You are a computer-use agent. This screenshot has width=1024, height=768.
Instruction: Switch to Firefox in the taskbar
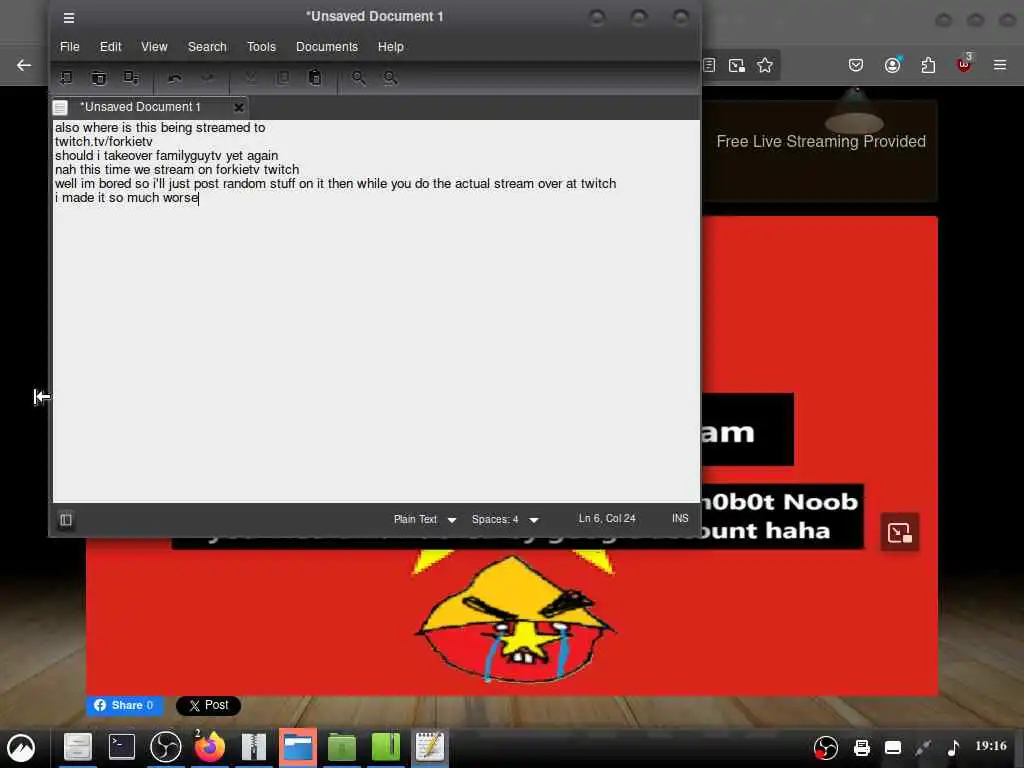[209, 747]
